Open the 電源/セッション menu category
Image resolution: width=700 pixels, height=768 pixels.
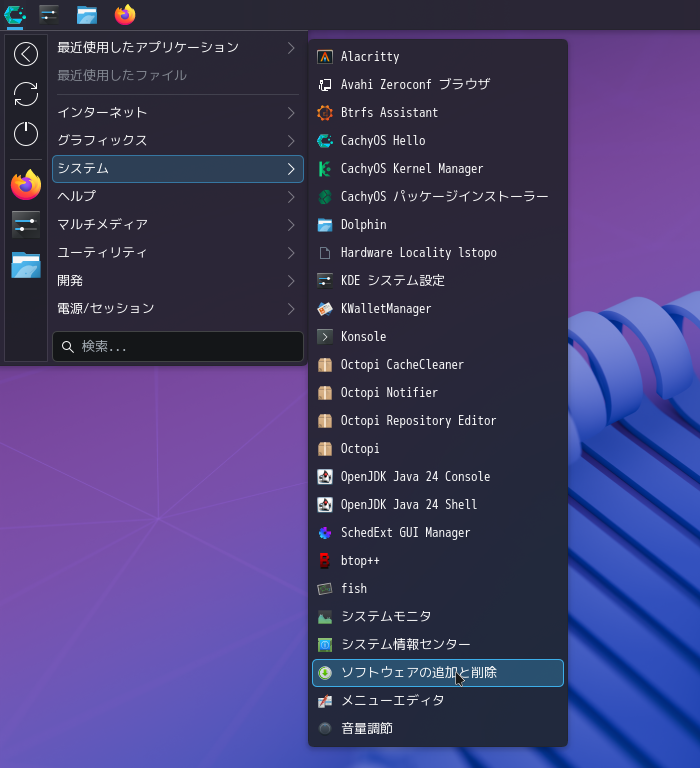click(x=178, y=309)
